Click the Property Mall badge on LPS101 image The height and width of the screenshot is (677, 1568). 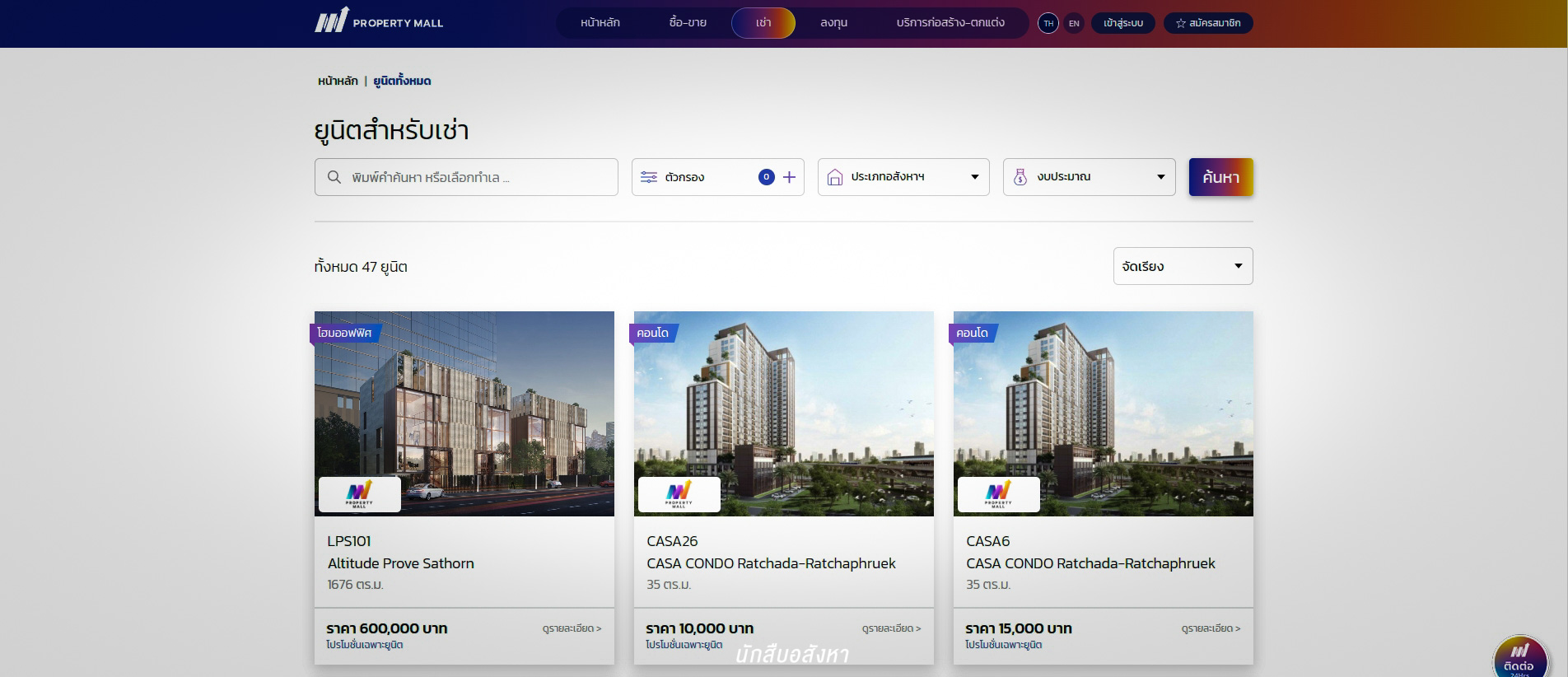point(360,494)
